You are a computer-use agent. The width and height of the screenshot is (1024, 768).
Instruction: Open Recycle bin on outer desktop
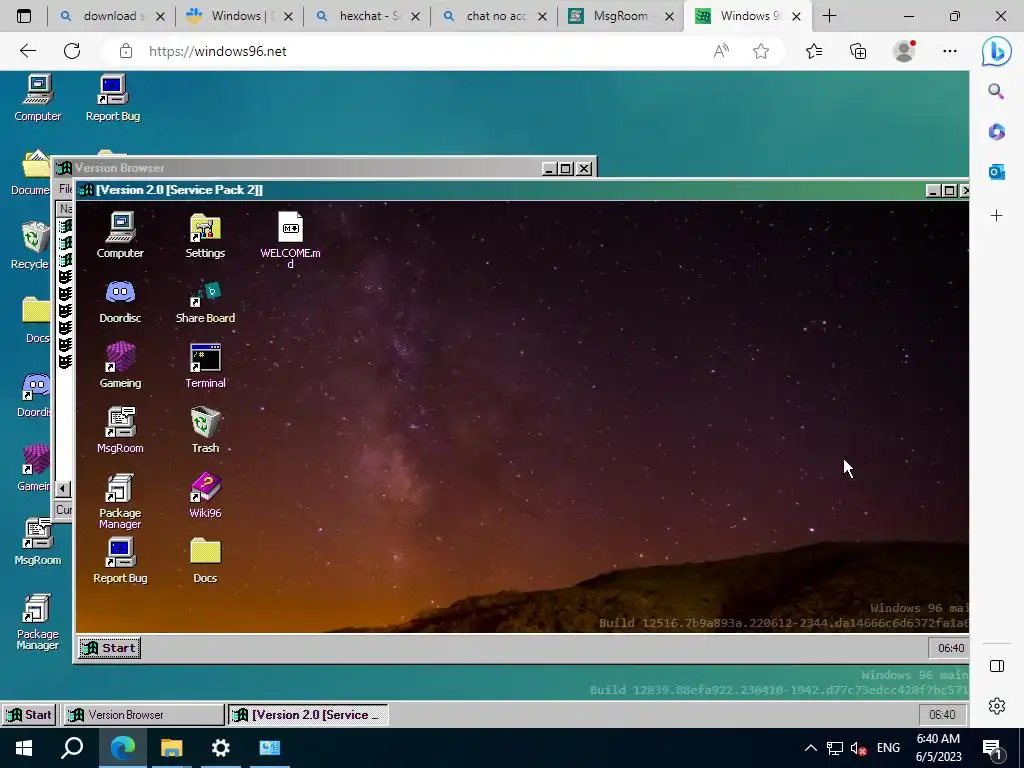click(x=30, y=246)
